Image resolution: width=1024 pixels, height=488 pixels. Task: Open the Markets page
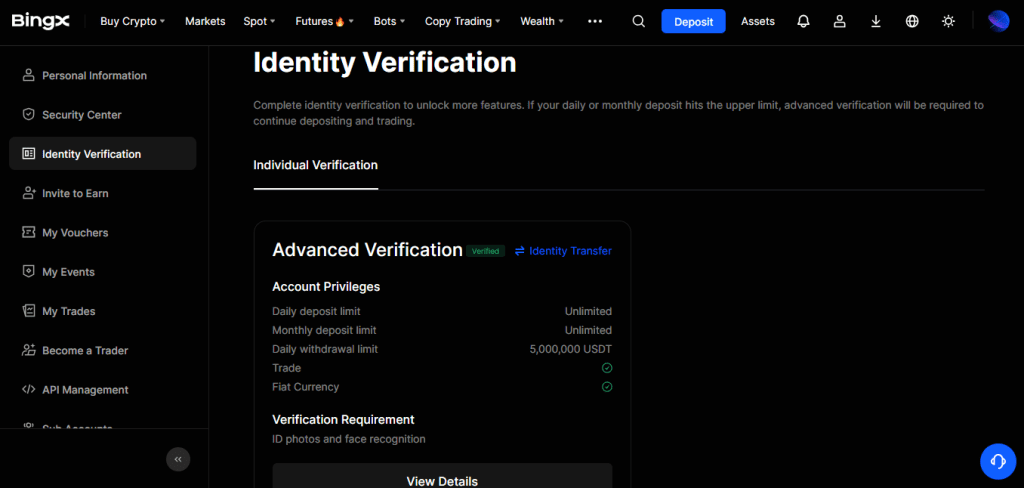click(x=205, y=22)
